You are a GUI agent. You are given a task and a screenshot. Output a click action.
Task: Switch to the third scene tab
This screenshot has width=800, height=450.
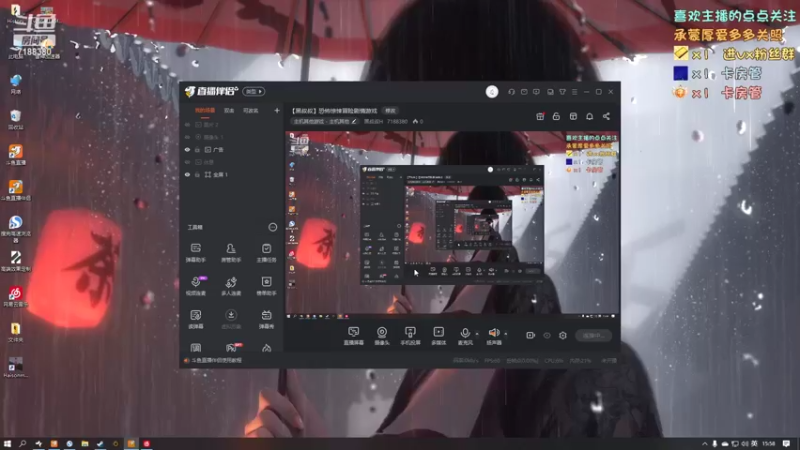(251, 111)
